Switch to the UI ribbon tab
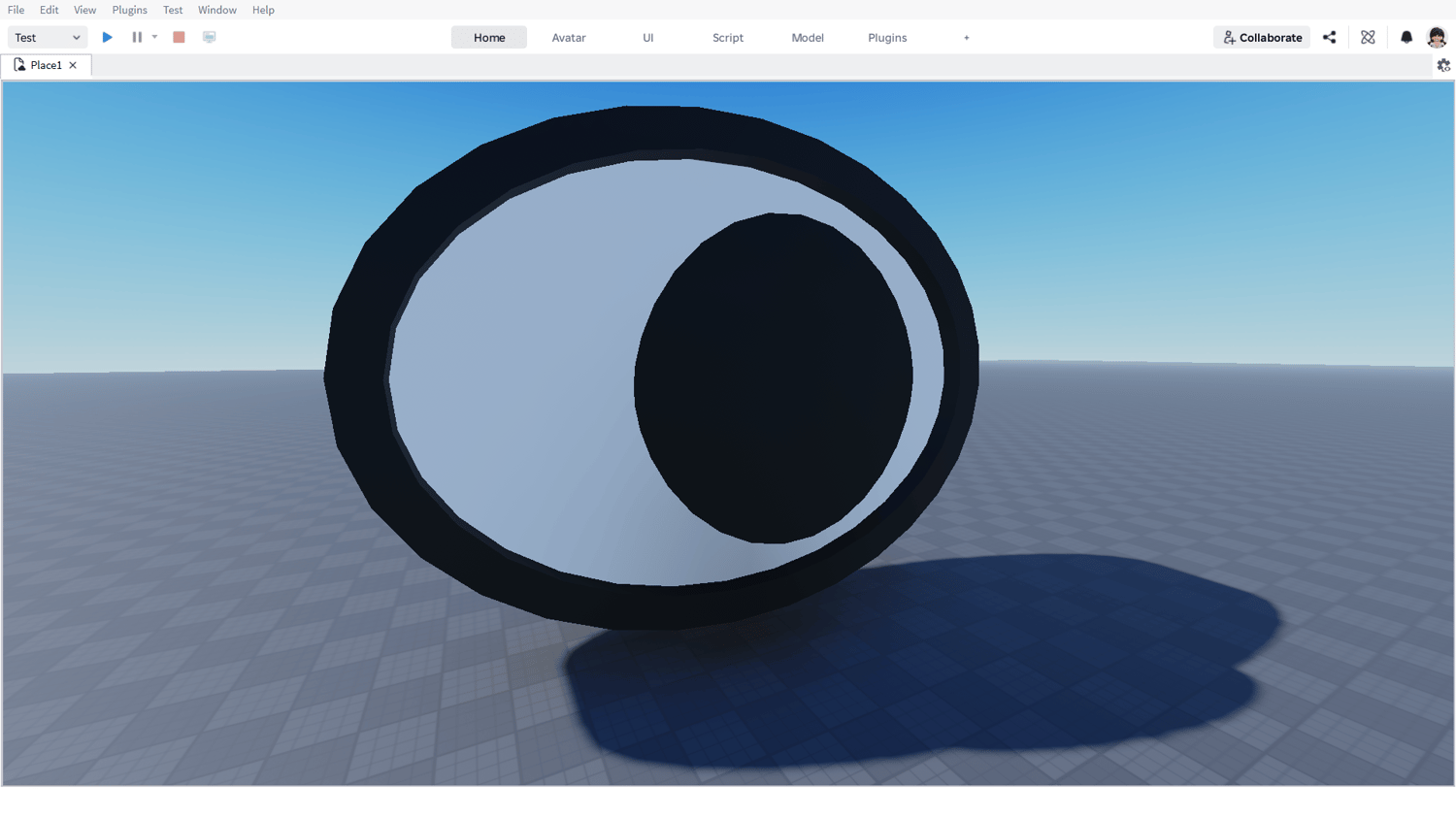The image size is (1456, 818). tap(648, 38)
